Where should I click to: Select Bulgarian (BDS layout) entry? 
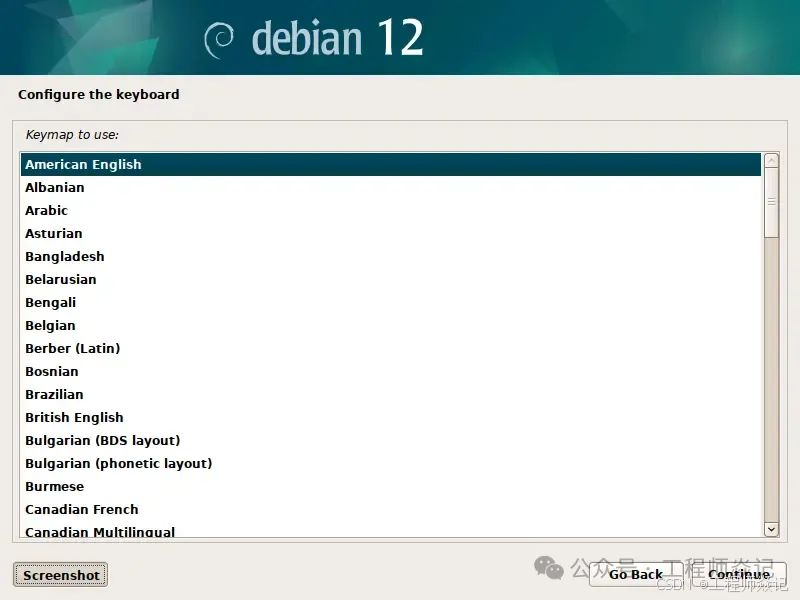[391, 440]
